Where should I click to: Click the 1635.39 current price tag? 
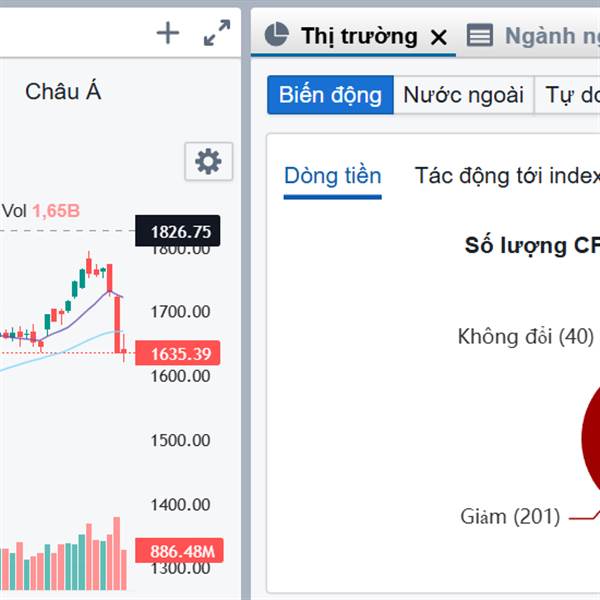(180, 354)
